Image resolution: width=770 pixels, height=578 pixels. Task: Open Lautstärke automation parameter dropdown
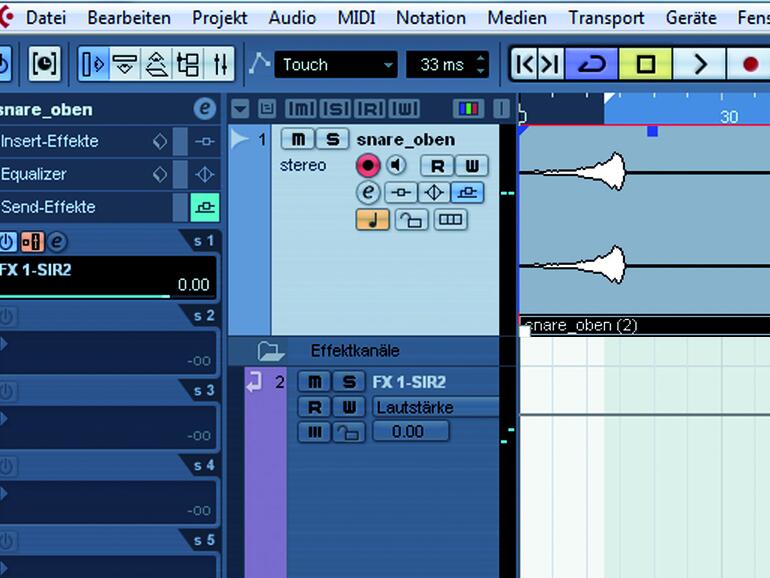coord(435,408)
